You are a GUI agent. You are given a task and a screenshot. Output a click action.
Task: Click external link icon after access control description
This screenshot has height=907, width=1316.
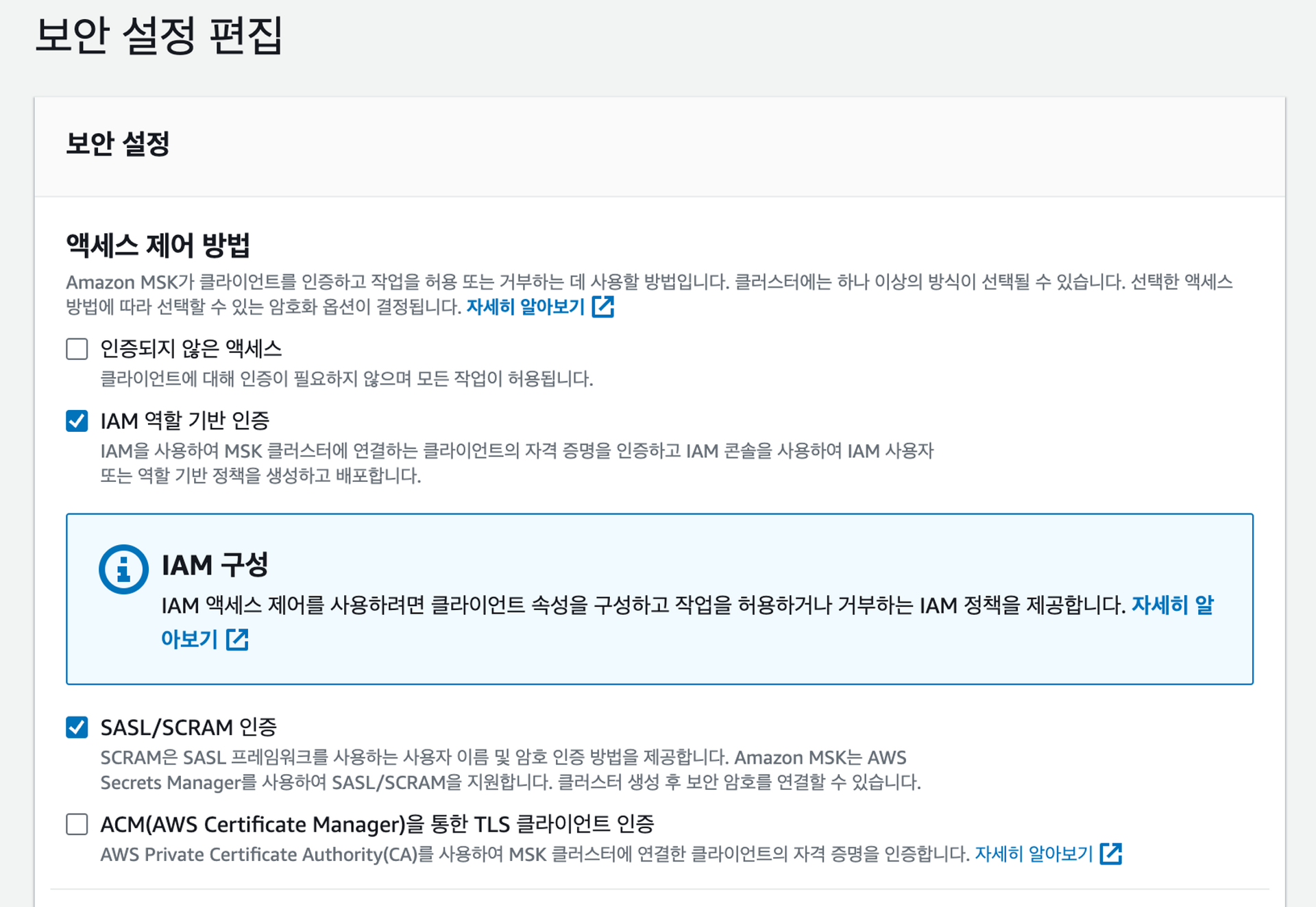[x=602, y=306]
